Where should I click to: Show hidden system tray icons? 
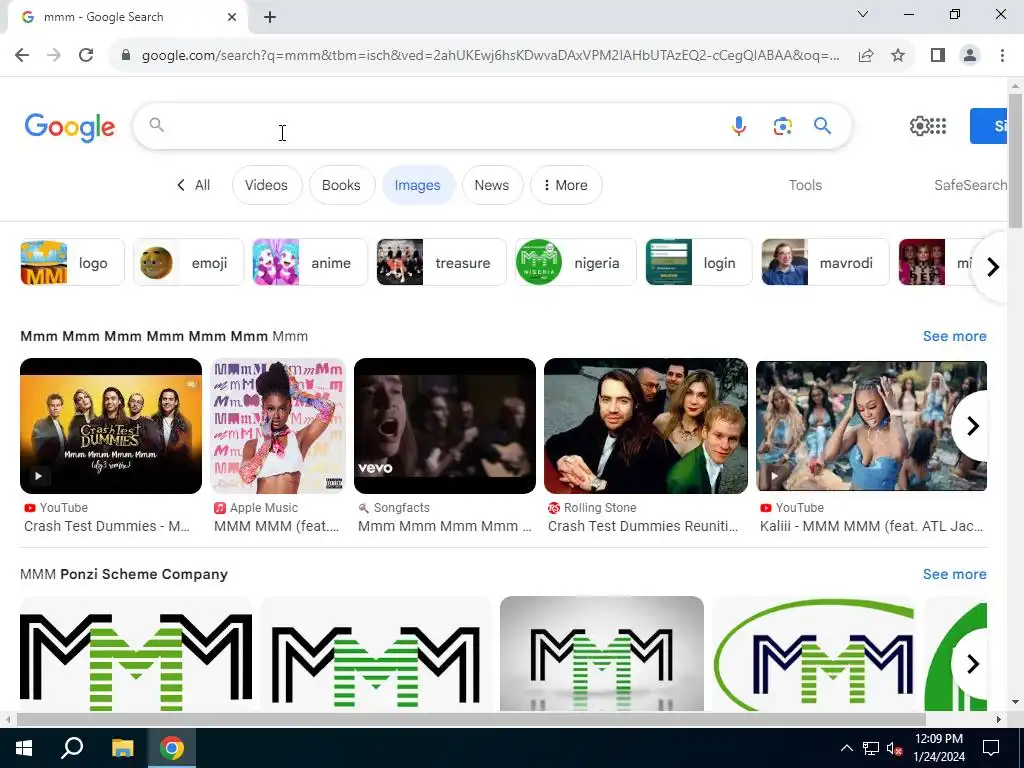coord(846,748)
